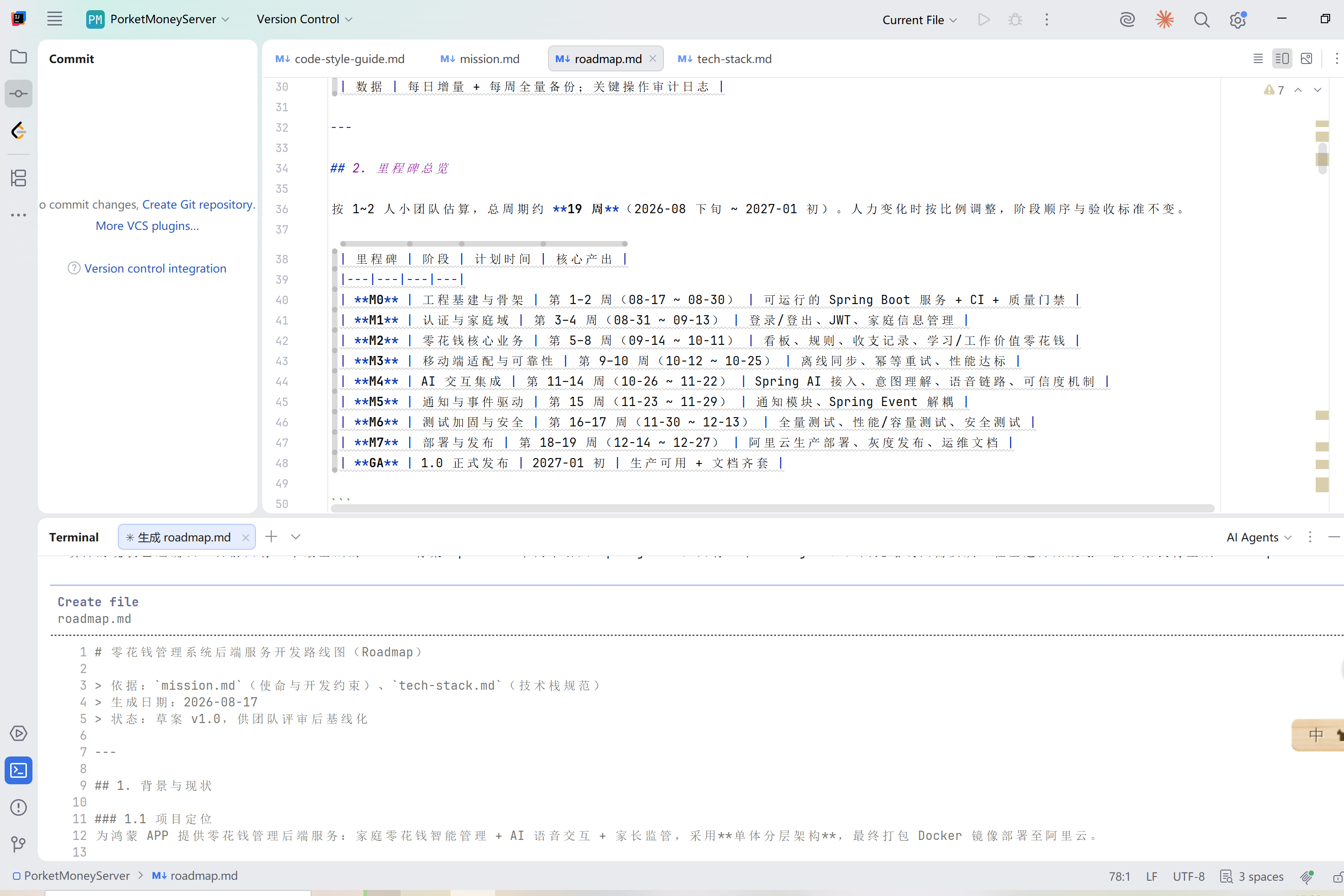Close the roadmap.md editor tab
This screenshot has height=896, width=1344.
click(653, 58)
